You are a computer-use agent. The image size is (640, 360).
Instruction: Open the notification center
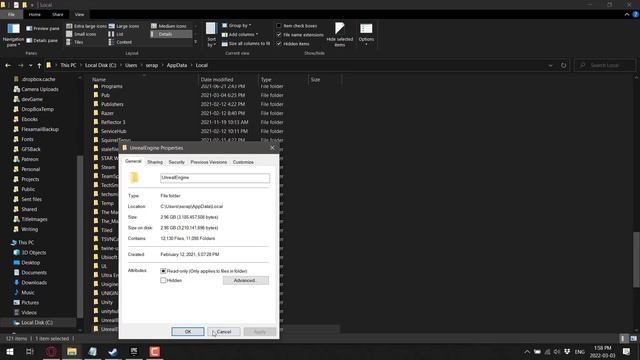(626, 351)
